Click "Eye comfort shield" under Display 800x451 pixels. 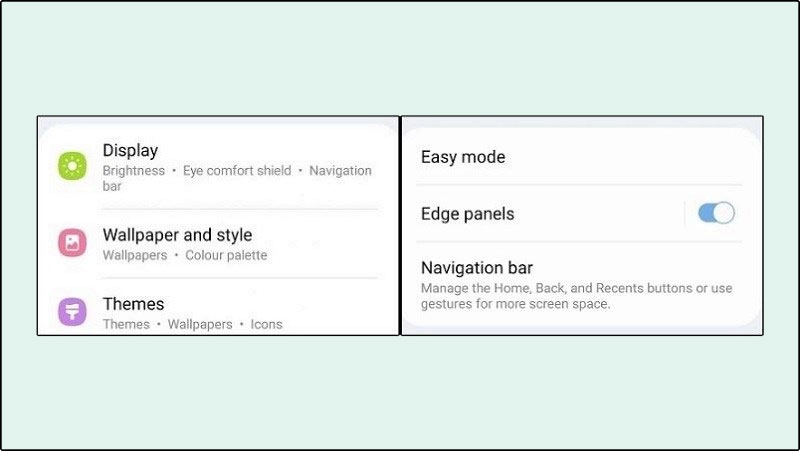coord(237,171)
